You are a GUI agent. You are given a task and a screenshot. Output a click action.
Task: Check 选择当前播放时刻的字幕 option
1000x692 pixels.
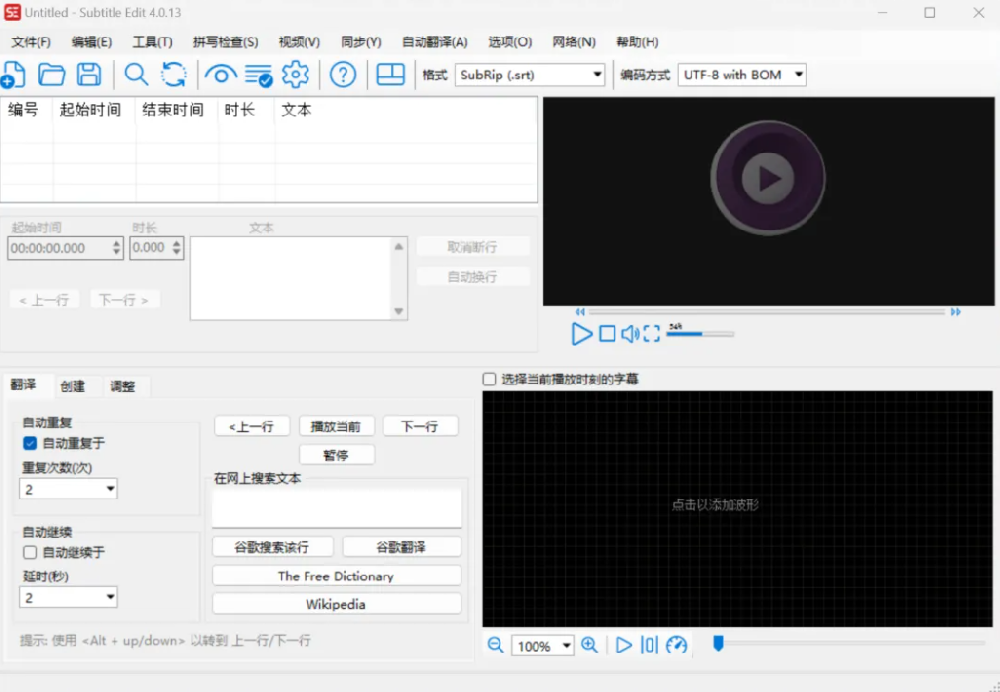click(489, 379)
